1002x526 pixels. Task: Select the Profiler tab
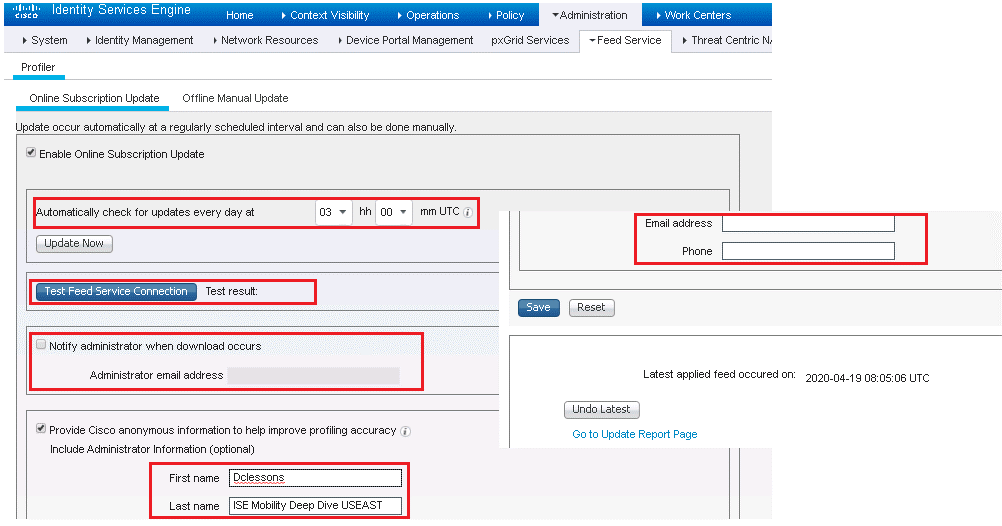[x=38, y=67]
